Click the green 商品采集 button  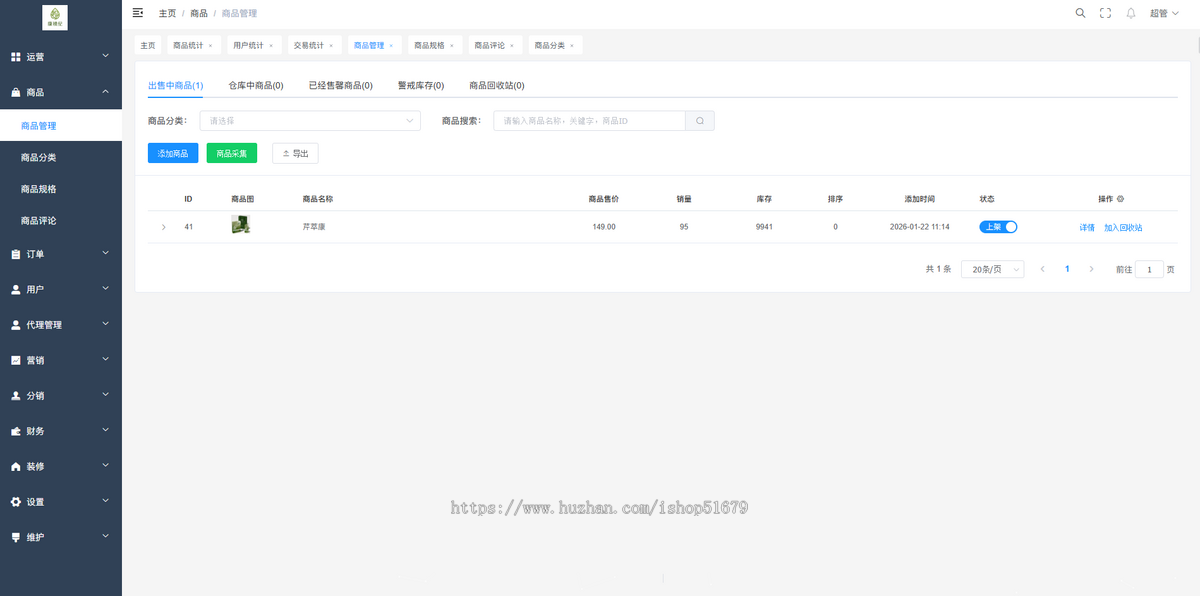[x=232, y=153]
